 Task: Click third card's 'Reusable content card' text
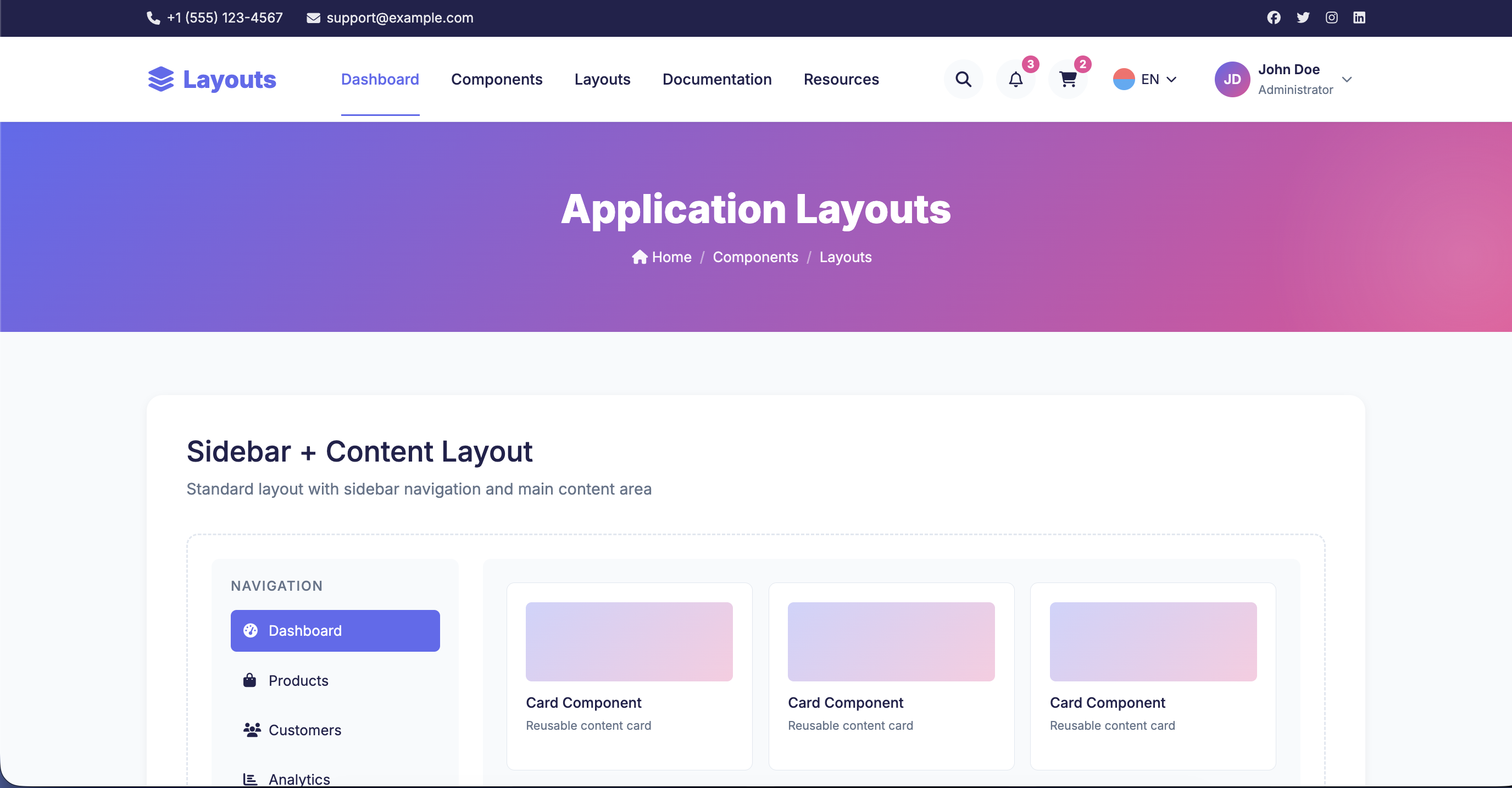coord(1112,726)
